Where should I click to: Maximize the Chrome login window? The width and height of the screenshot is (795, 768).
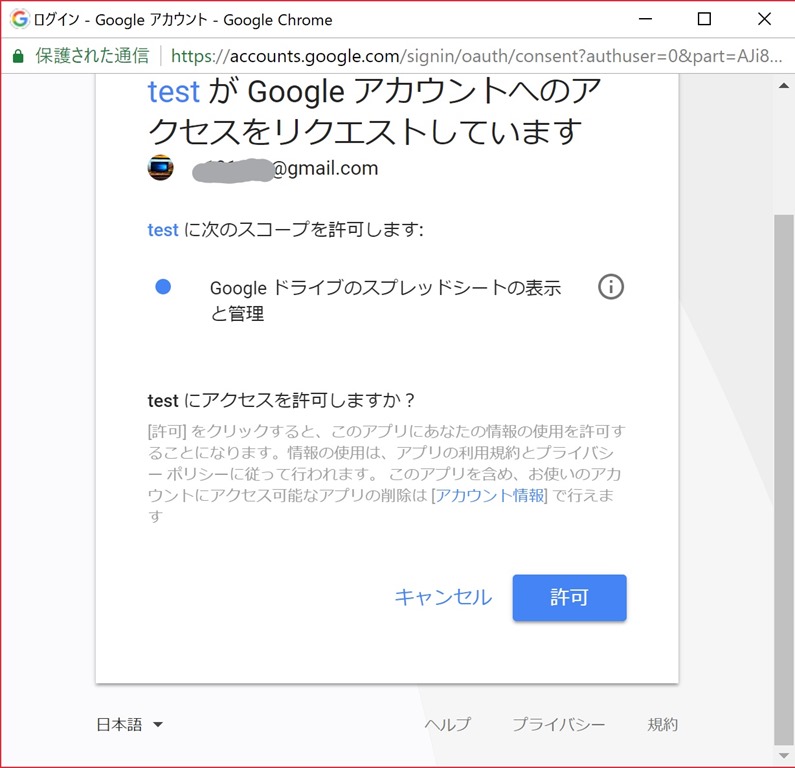coord(704,19)
